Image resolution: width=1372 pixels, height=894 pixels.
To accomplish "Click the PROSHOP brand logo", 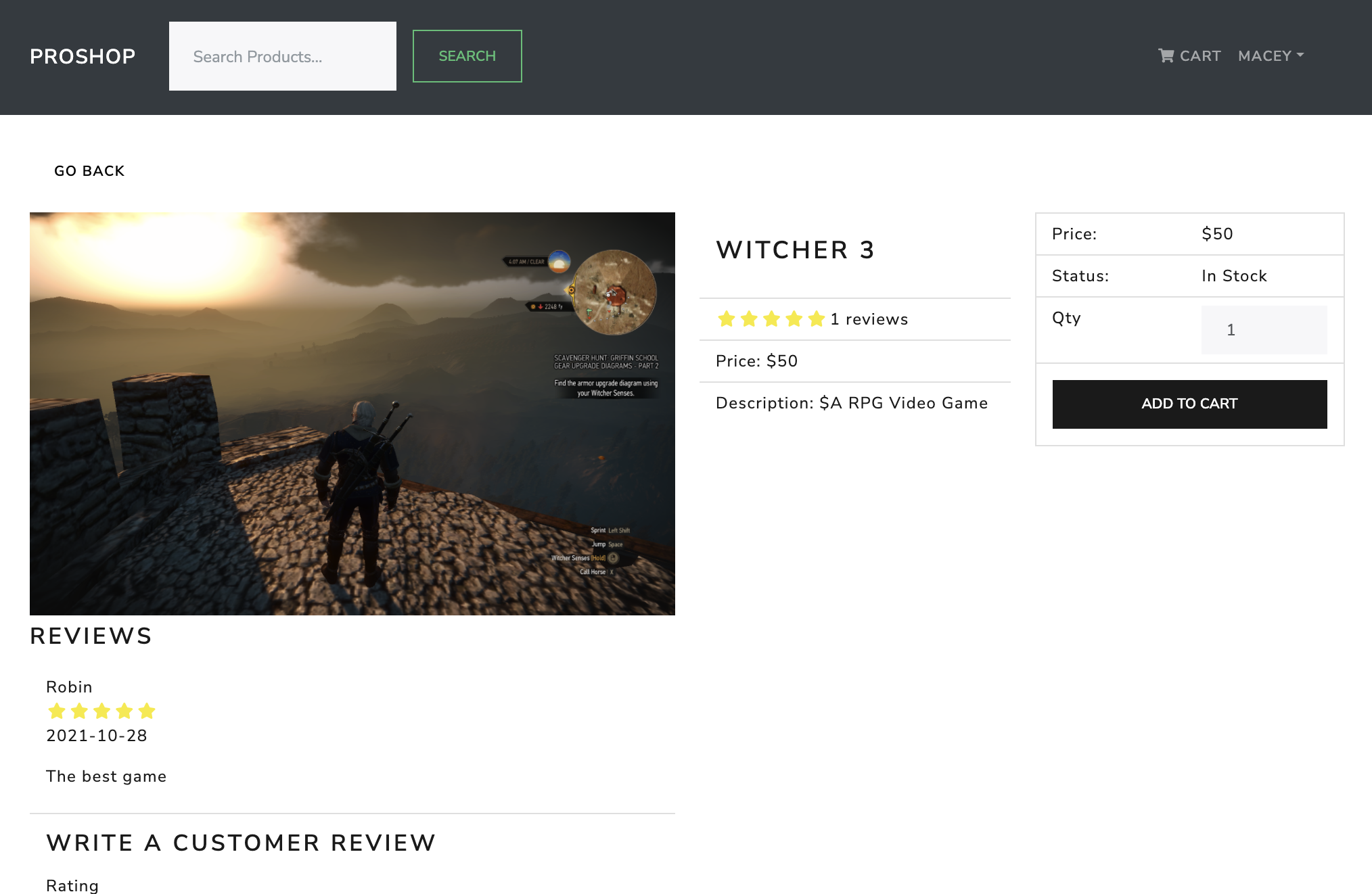I will pos(83,56).
